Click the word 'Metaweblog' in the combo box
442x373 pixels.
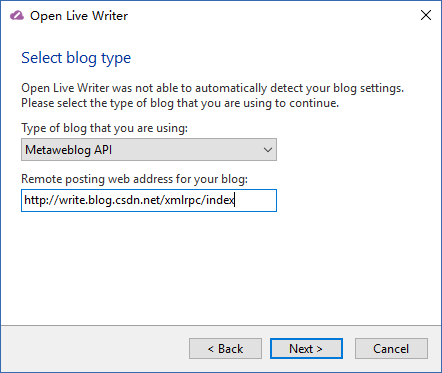pyautogui.click(x=58, y=150)
